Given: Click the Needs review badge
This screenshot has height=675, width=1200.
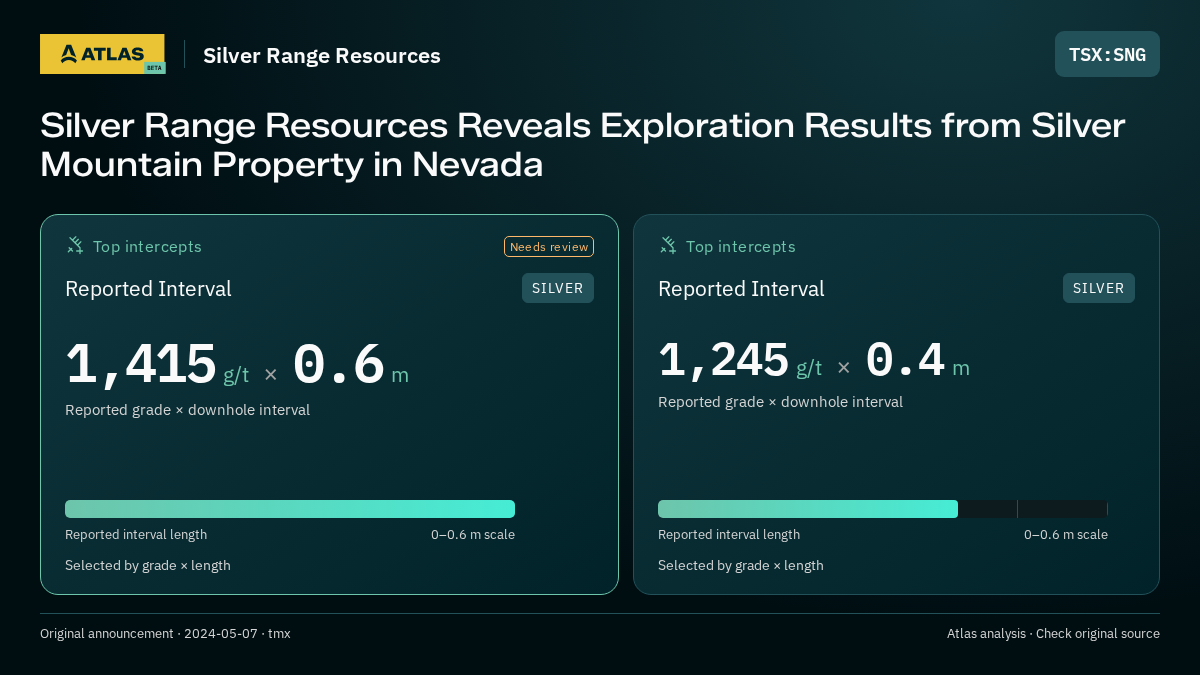Looking at the screenshot, I should click(x=549, y=246).
